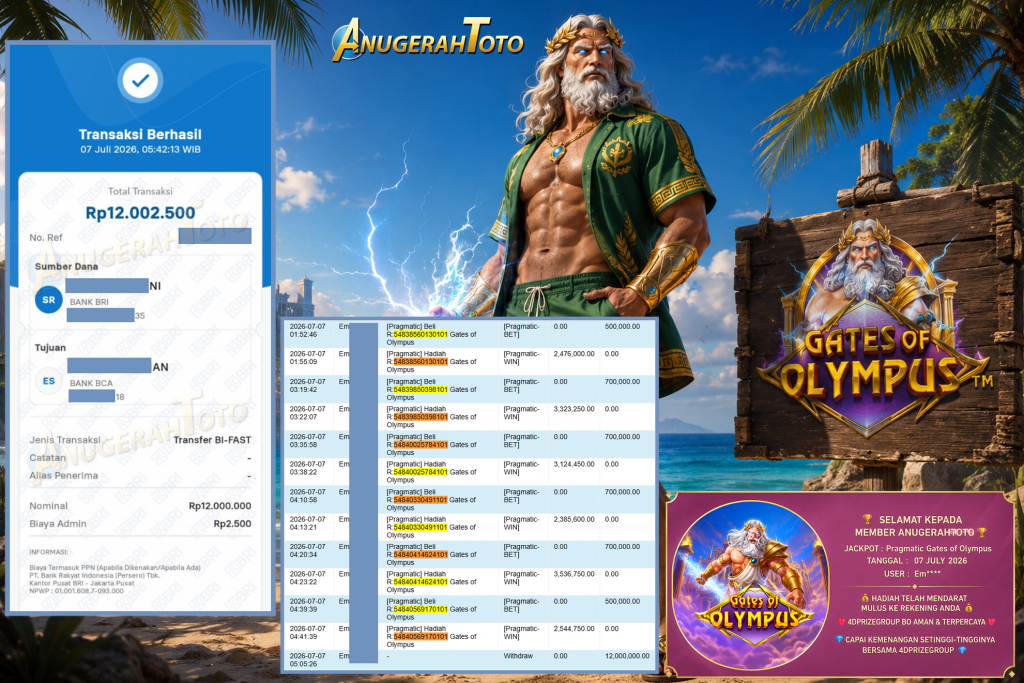Image resolution: width=1024 pixels, height=683 pixels.
Task: Click the timestamp 2026-07-07 01:52:46
Action: click(307, 330)
